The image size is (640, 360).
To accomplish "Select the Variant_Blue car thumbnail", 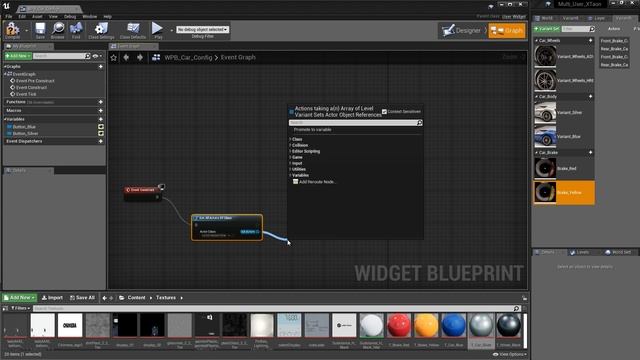I will pyautogui.click(x=545, y=137).
